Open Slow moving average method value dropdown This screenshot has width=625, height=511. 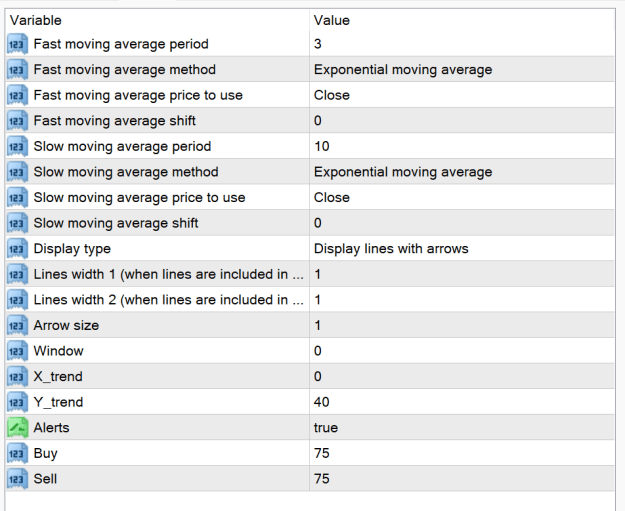pos(462,172)
